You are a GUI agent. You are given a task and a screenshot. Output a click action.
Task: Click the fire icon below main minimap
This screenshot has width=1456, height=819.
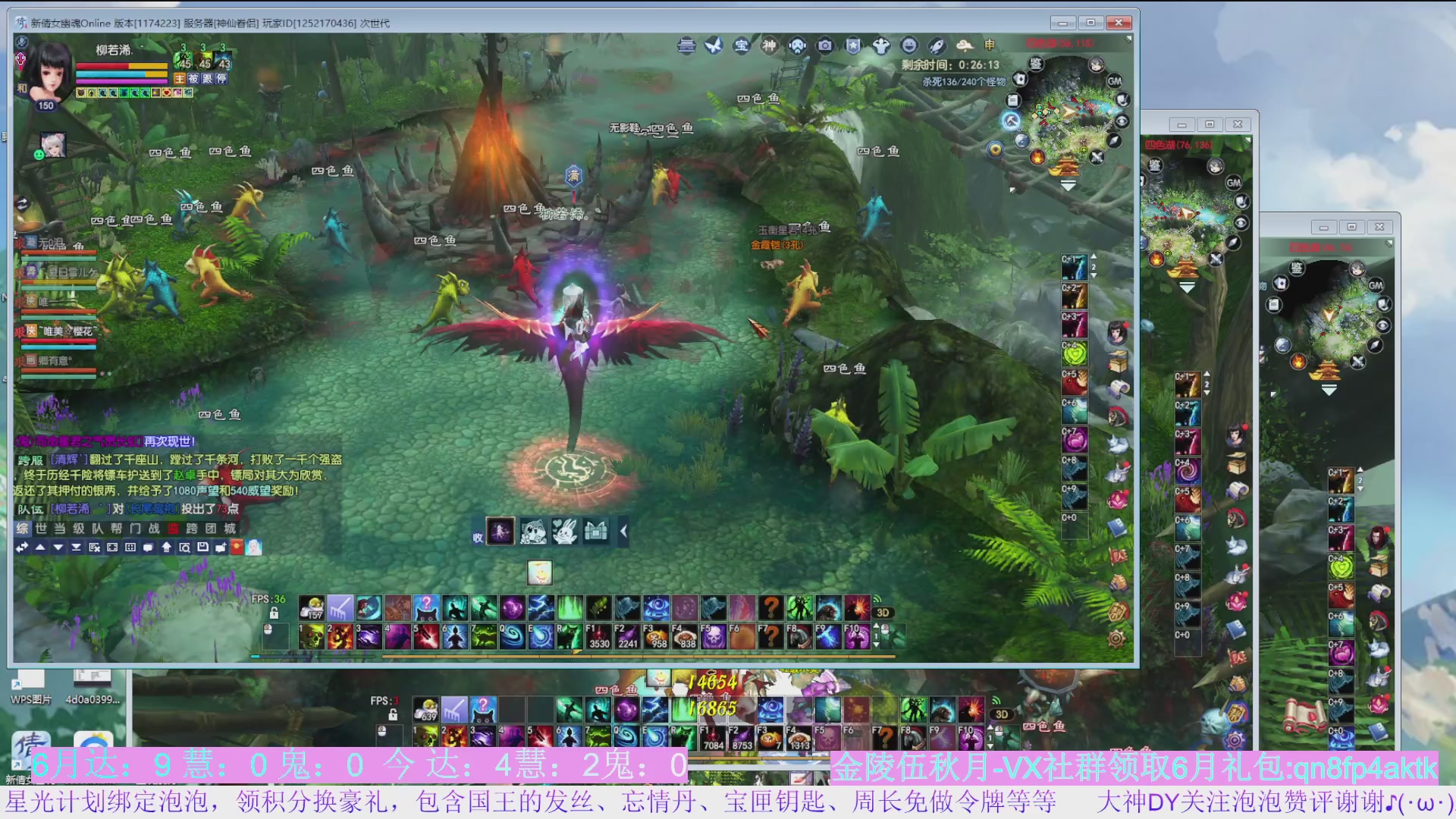coord(1037,157)
